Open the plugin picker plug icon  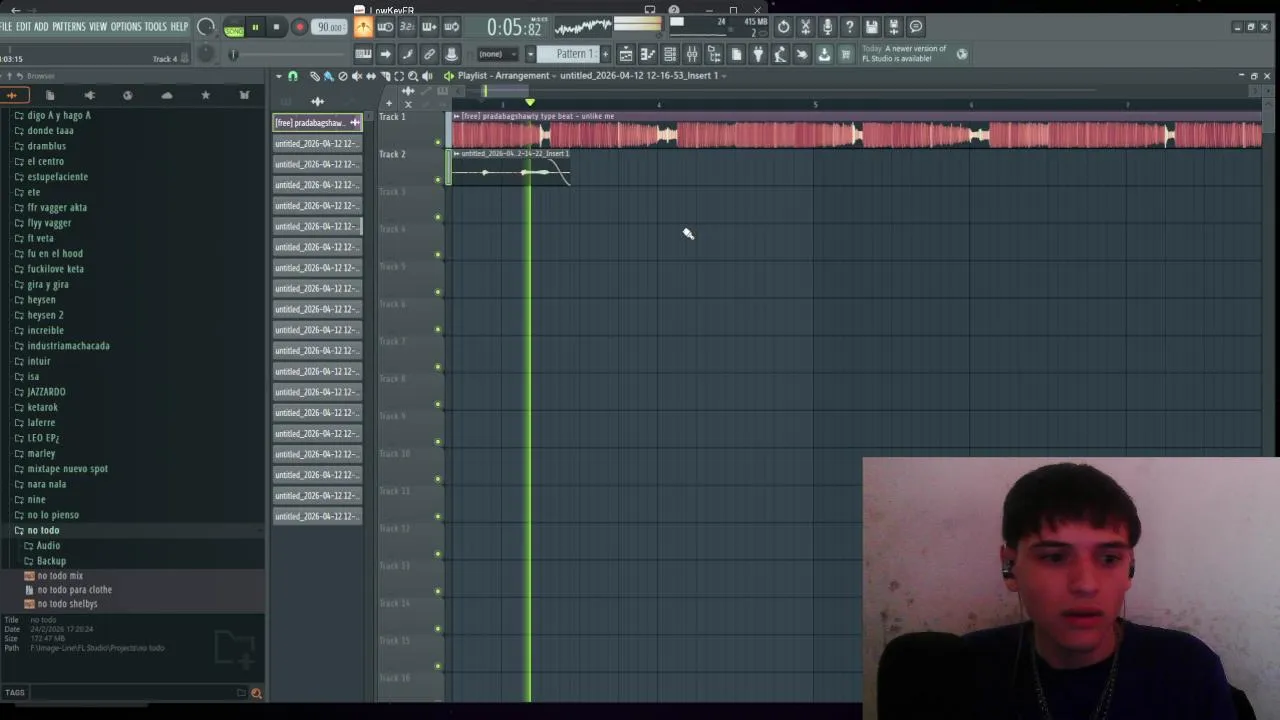[757, 54]
